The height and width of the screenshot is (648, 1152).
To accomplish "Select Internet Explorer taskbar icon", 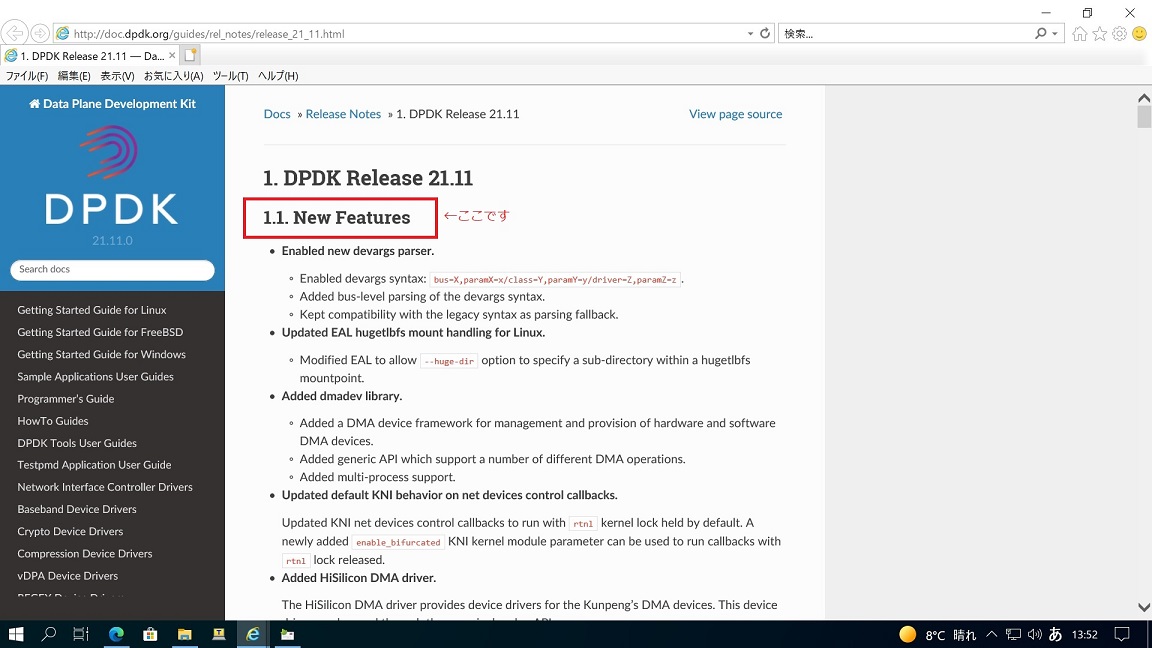I will pyautogui.click(x=253, y=634).
